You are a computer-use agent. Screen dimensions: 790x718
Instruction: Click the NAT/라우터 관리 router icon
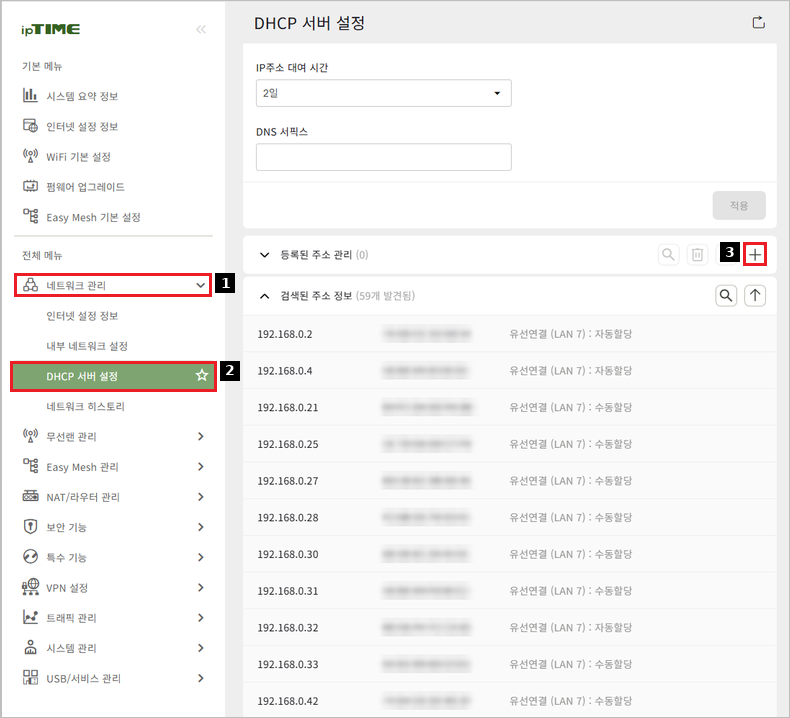point(30,496)
